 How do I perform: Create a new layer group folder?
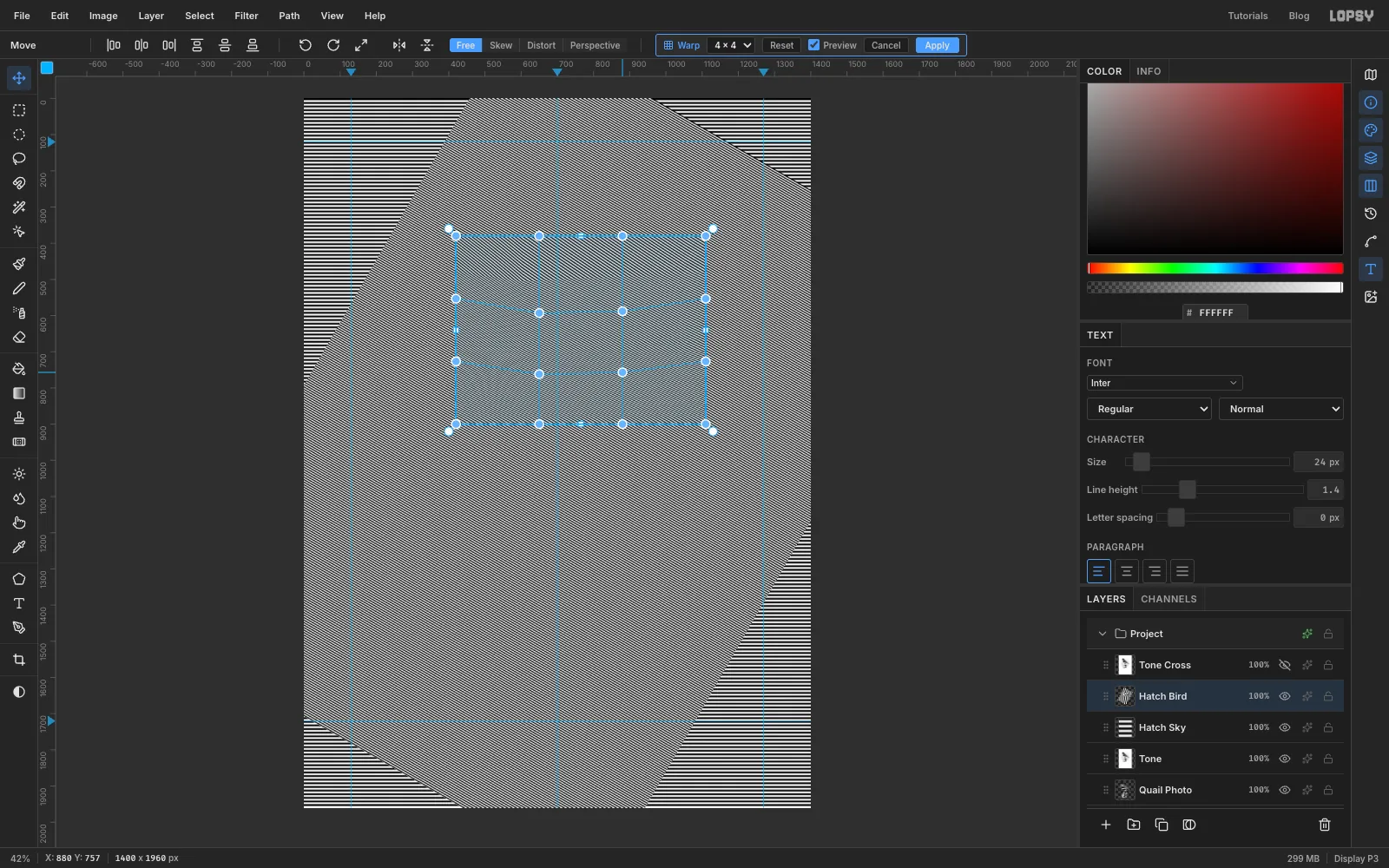[1134, 825]
